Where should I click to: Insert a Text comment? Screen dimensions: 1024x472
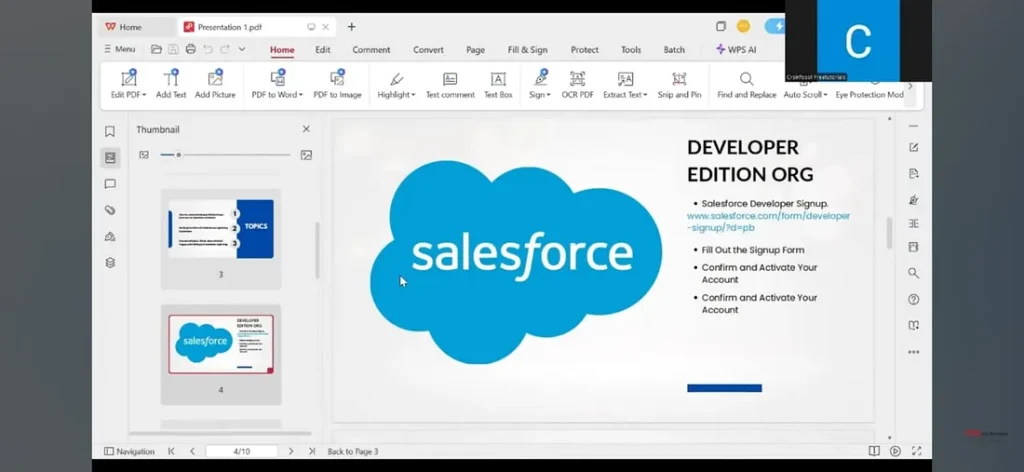(450, 84)
